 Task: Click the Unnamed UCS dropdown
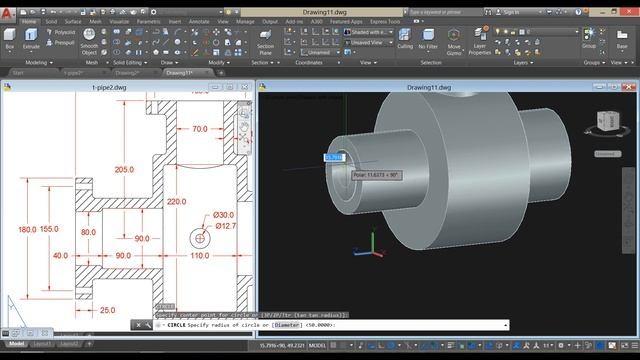pos(320,52)
